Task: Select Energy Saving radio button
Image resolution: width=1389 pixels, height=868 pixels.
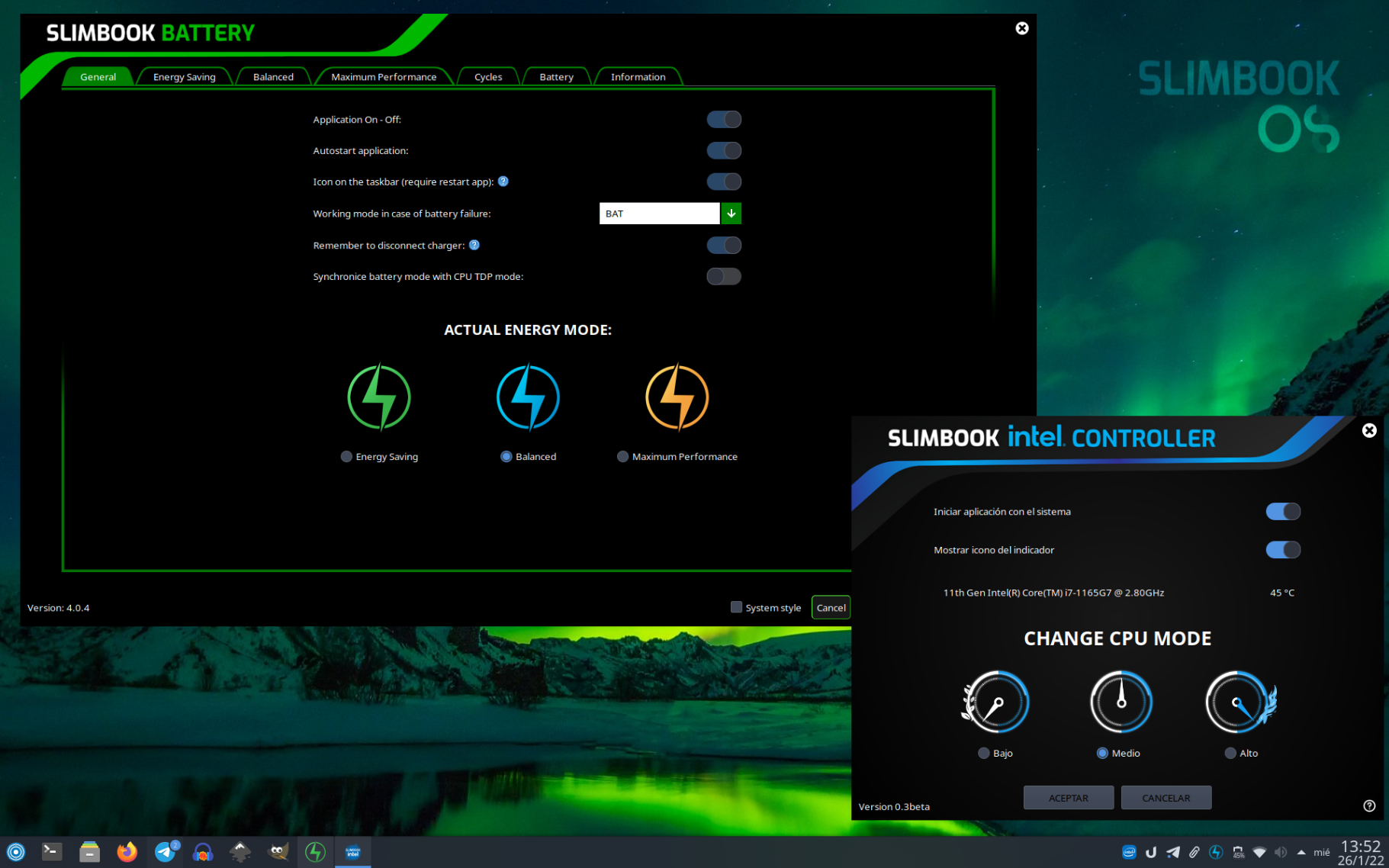Action: pos(346,456)
